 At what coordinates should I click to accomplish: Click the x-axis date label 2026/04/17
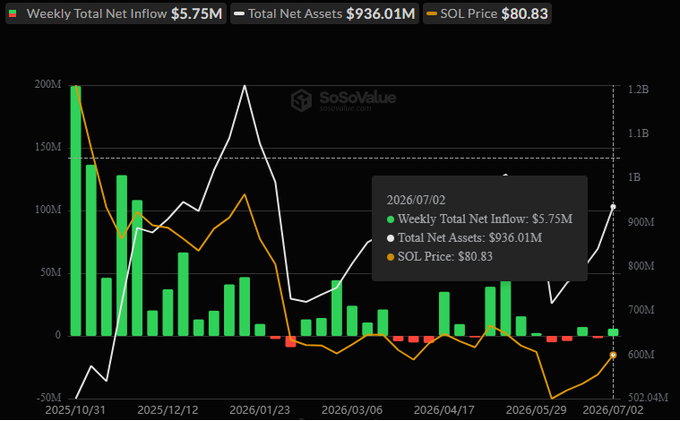click(x=444, y=410)
